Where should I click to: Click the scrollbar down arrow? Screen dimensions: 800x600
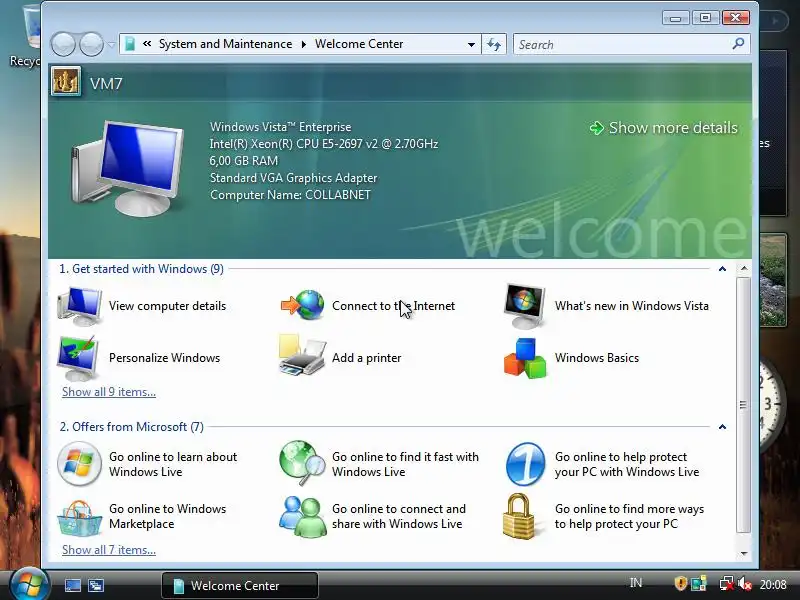pyautogui.click(x=744, y=553)
